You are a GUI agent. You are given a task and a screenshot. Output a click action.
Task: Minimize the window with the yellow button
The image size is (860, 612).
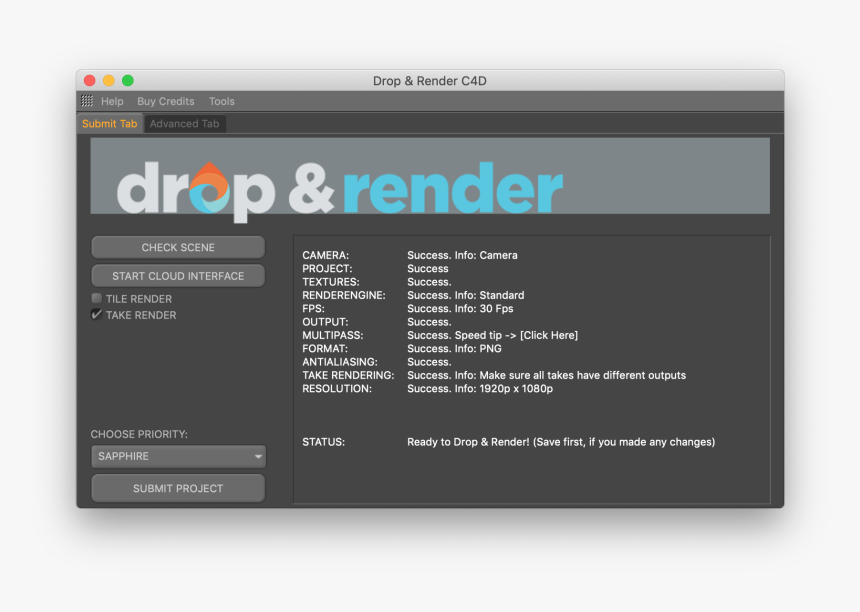tap(109, 81)
